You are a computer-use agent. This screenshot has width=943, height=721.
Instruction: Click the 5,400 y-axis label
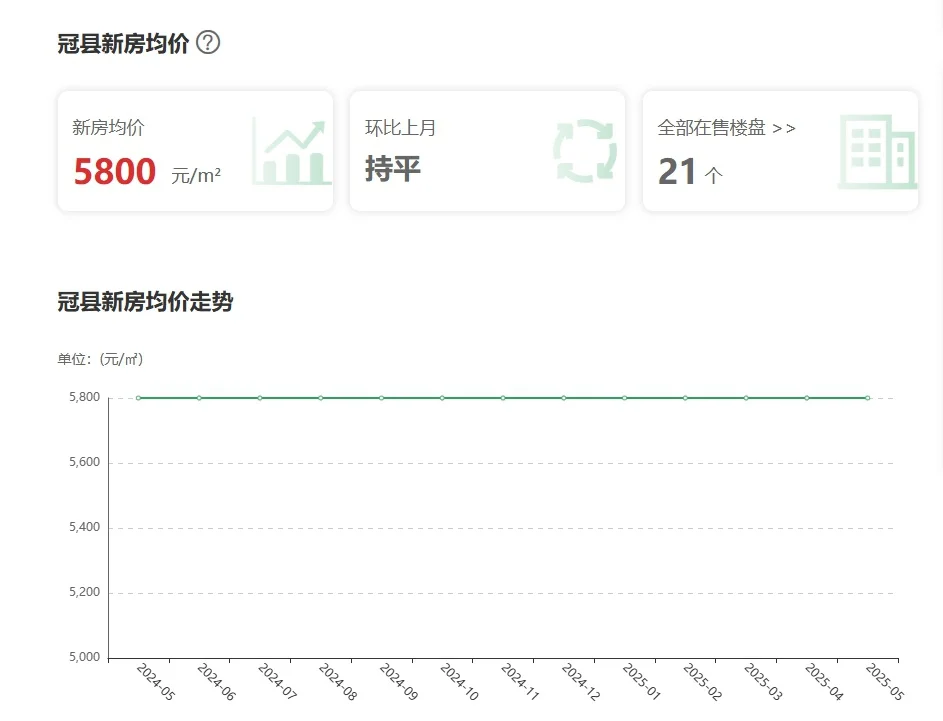click(x=84, y=528)
